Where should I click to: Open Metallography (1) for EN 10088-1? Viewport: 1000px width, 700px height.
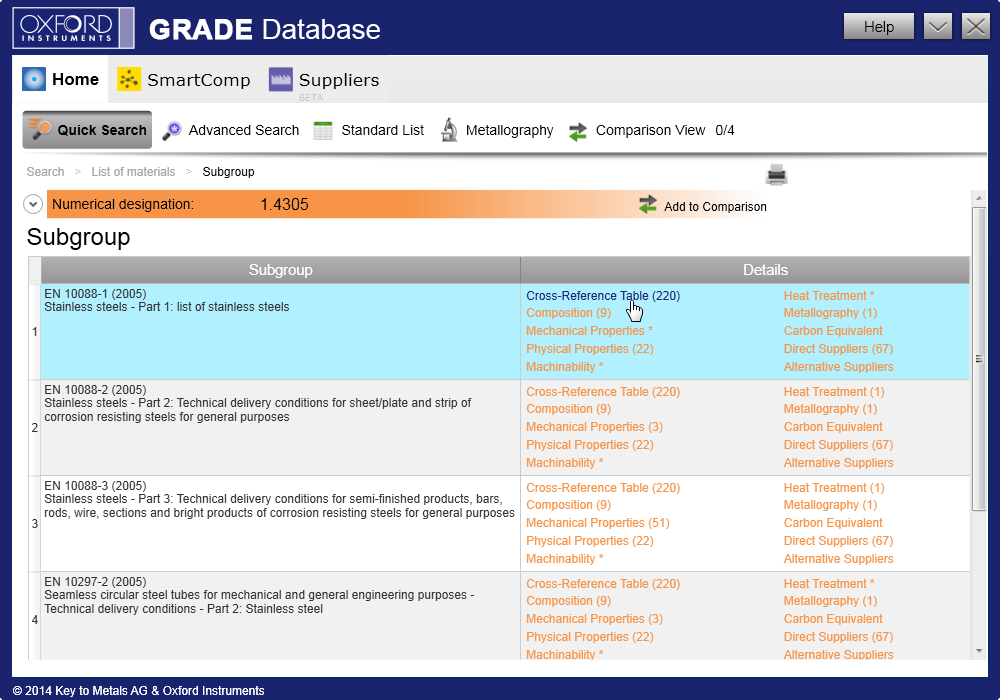click(x=830, y=313)
